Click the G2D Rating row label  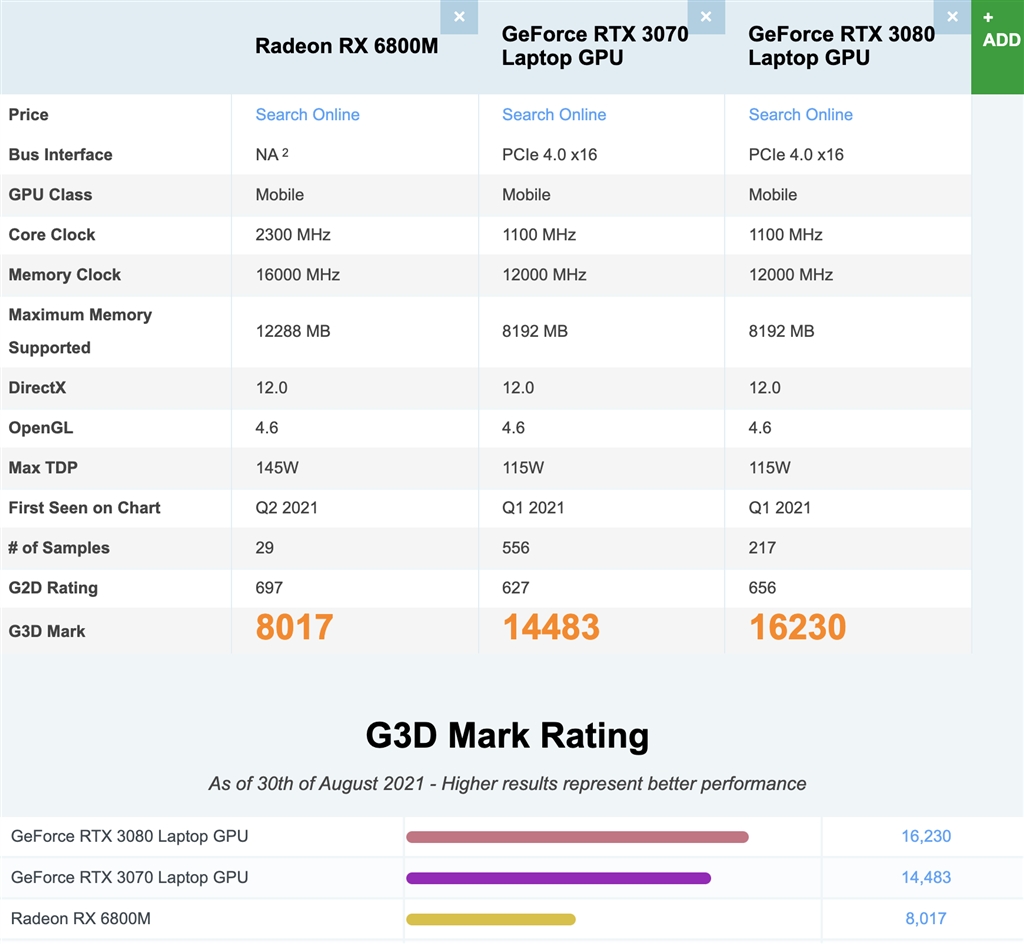point(53,588)
